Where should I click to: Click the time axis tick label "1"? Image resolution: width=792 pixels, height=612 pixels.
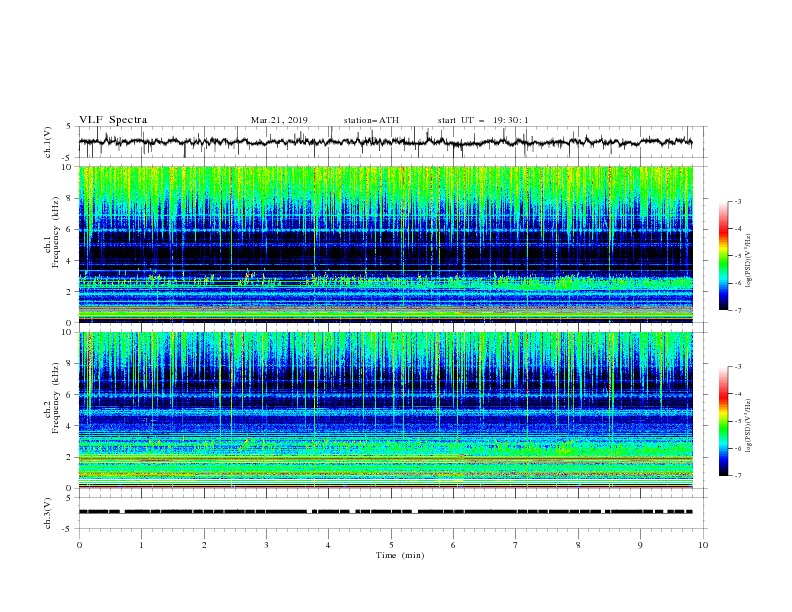pos(141,545)
